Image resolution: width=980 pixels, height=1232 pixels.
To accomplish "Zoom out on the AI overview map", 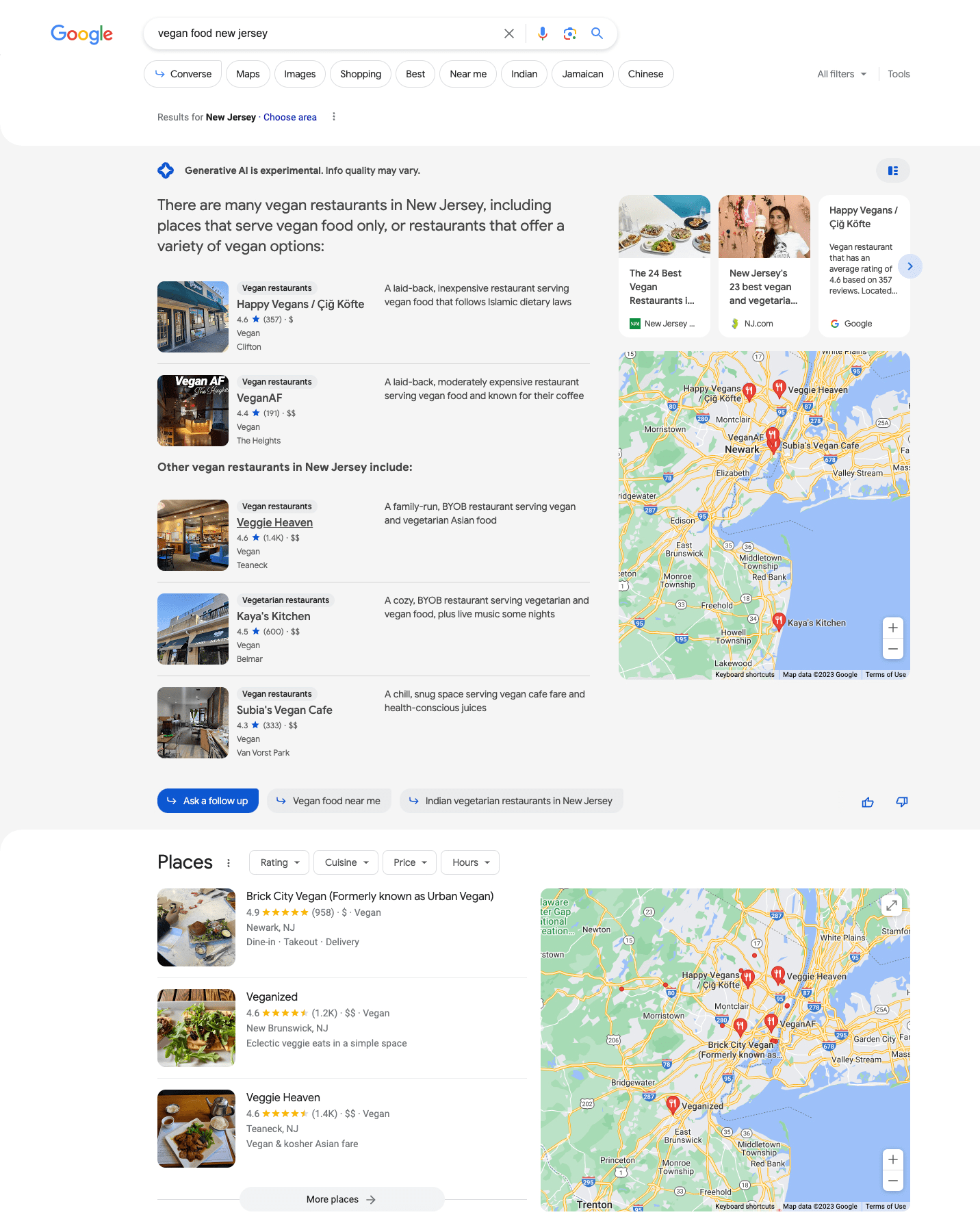I will pyautogui.click(x=893, y=649).
